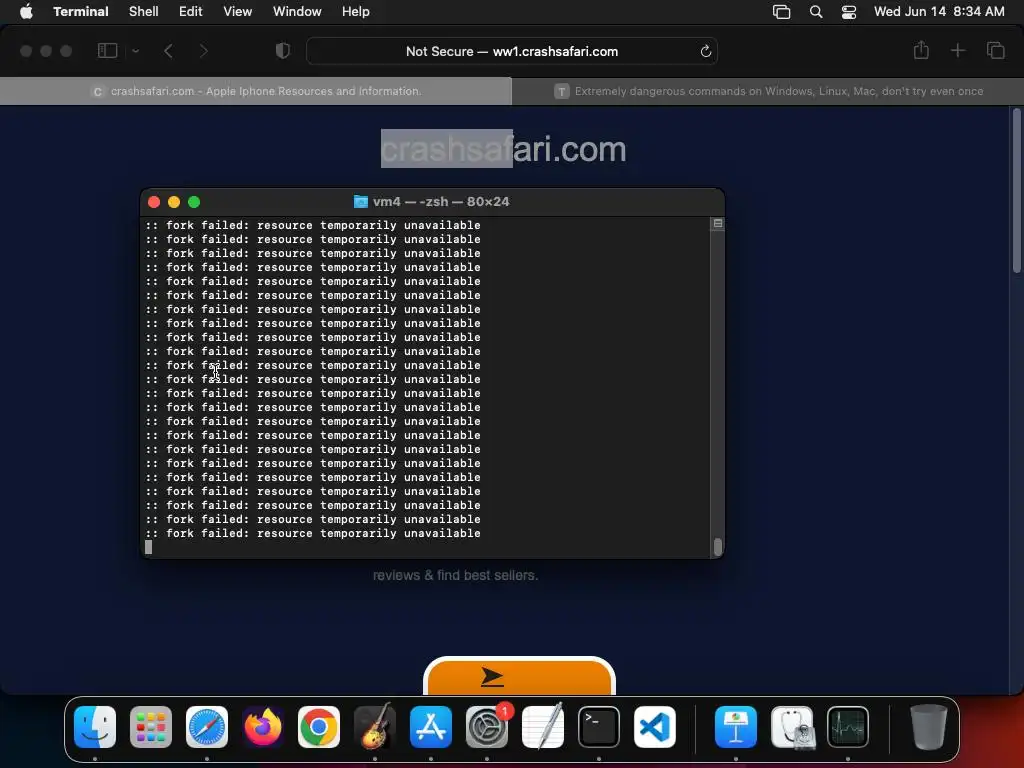
Task: Open Activity Monitor from the Dock
Action: pyautogui.click(x=848, y=727)
